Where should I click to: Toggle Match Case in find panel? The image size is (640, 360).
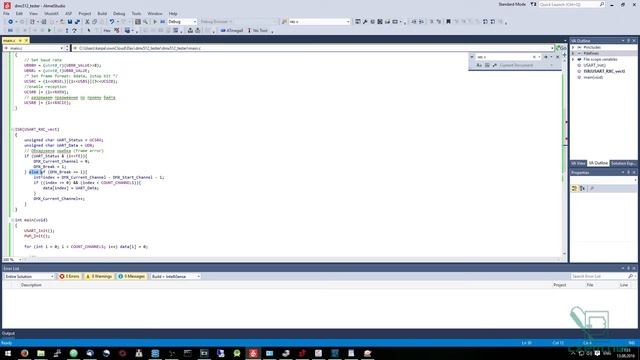pos(479,65)
